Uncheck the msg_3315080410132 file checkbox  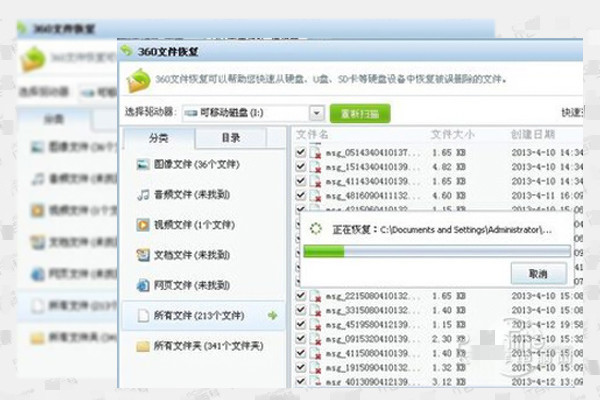pyautogui.click(x=300, y=310)
